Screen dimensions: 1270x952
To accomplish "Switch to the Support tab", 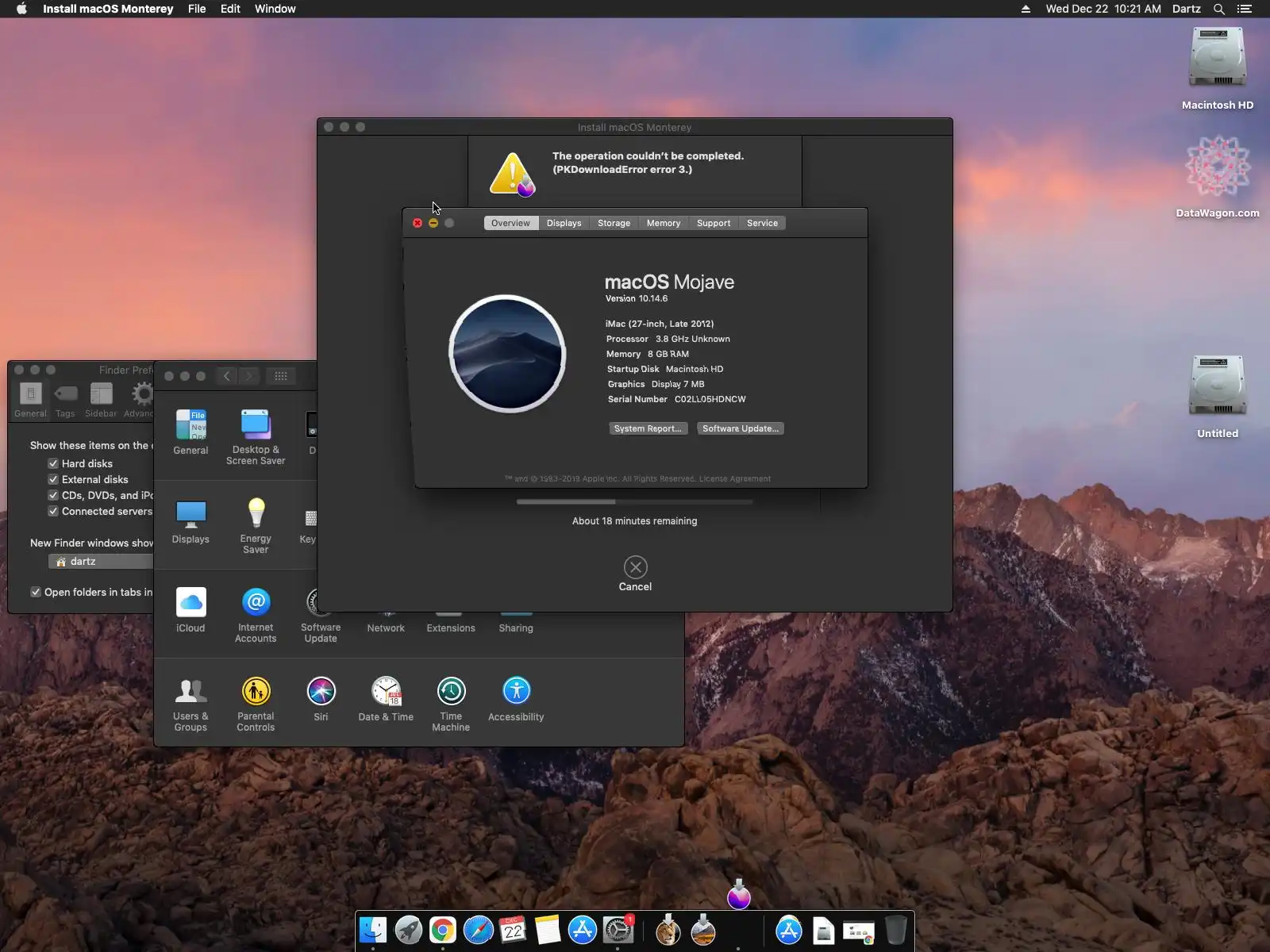I will pos(714,223).
